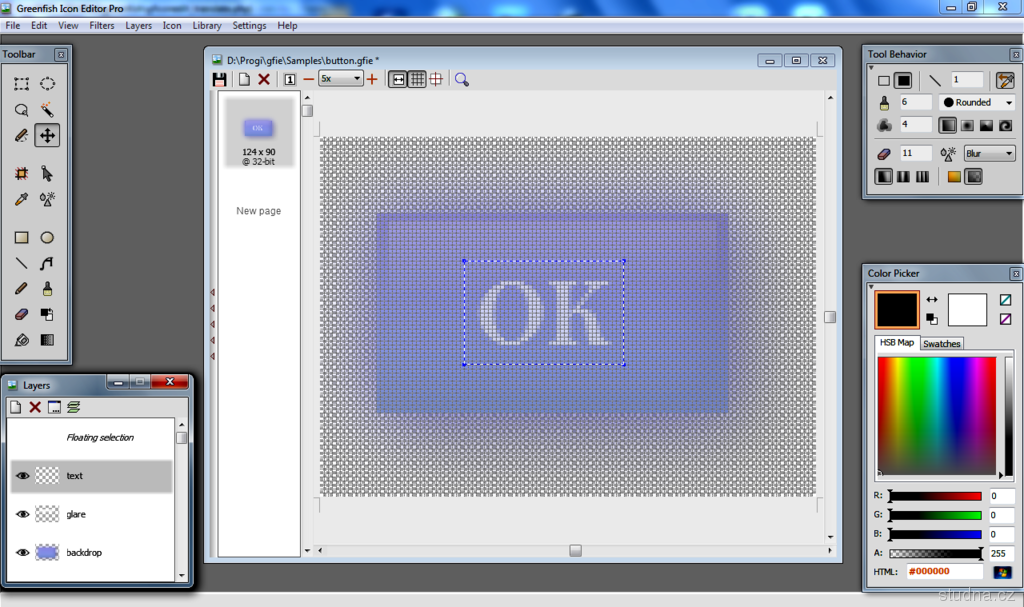This screenshot has width=1024, height=607.
Task: Select the Magic Wand tool
Action: pos(47,110)
